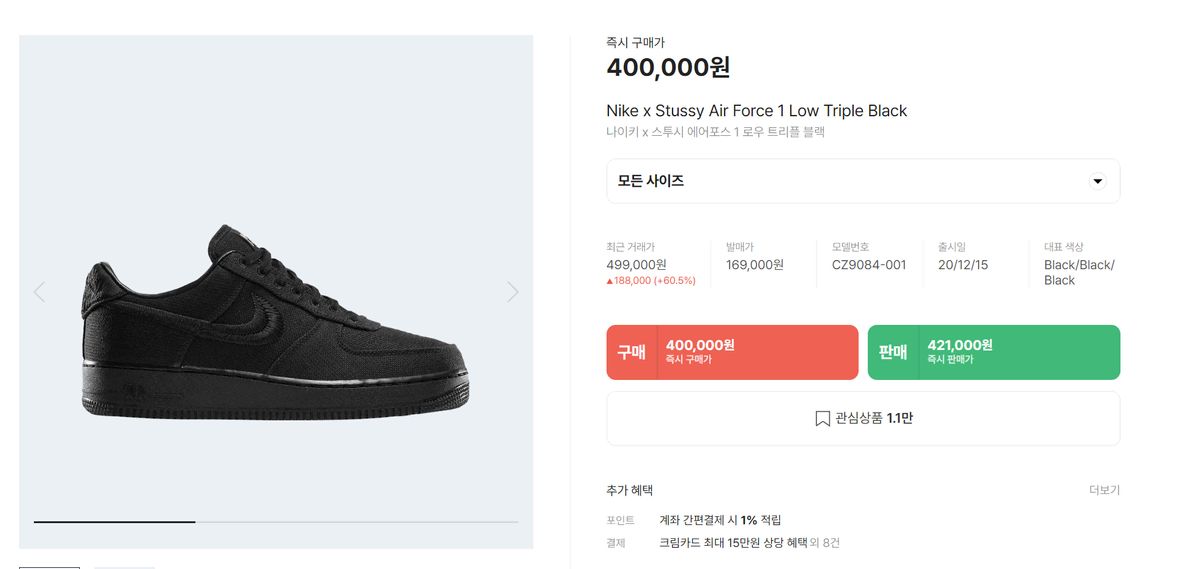
Task: Click the red 구매 buy button
Action: 733,353
